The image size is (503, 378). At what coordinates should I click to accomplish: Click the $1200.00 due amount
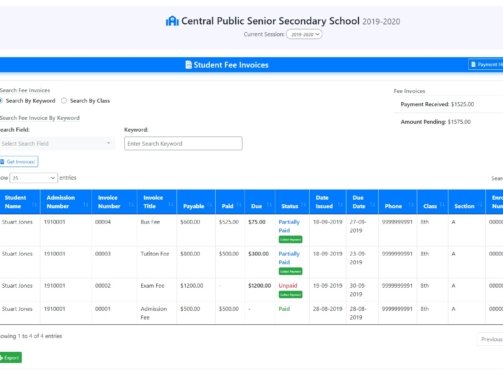pos(260,286)
